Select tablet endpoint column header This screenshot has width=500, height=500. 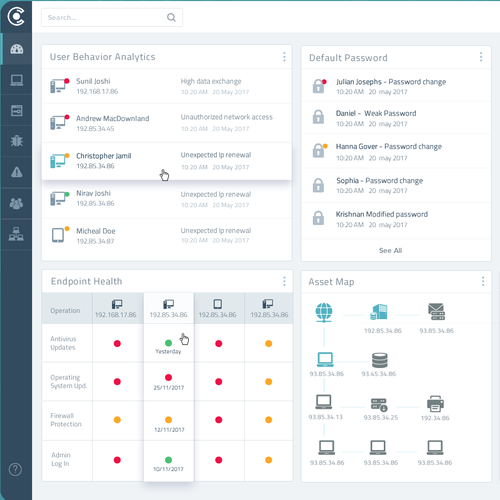[x=219, y=308]
